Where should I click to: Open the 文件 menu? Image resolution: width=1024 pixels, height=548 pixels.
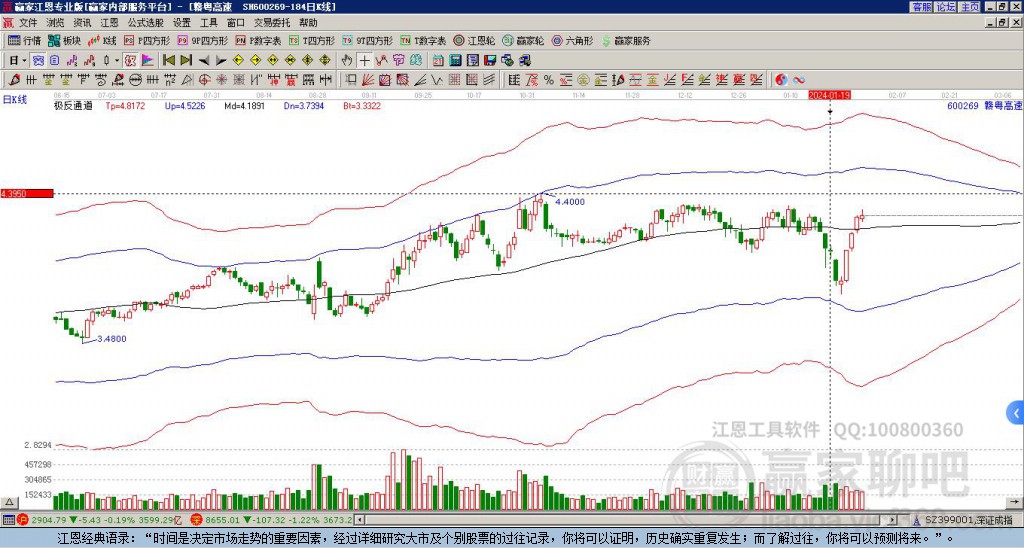click(28, 23)
